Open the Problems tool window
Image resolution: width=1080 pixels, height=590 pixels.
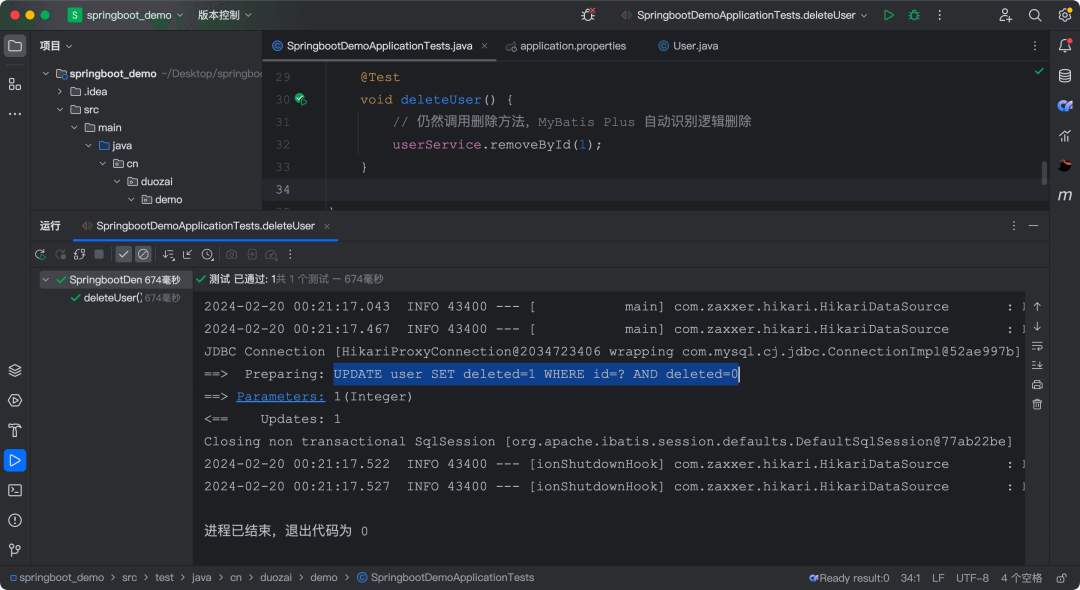15,520
